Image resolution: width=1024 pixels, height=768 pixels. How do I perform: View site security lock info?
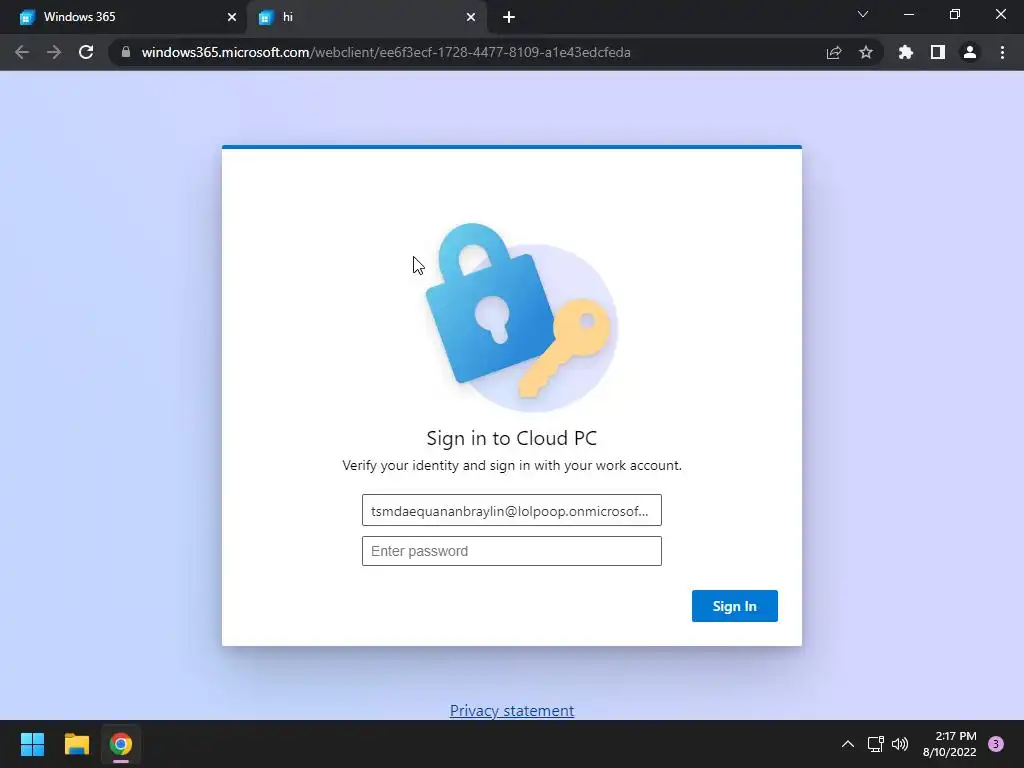click(126, 52)
